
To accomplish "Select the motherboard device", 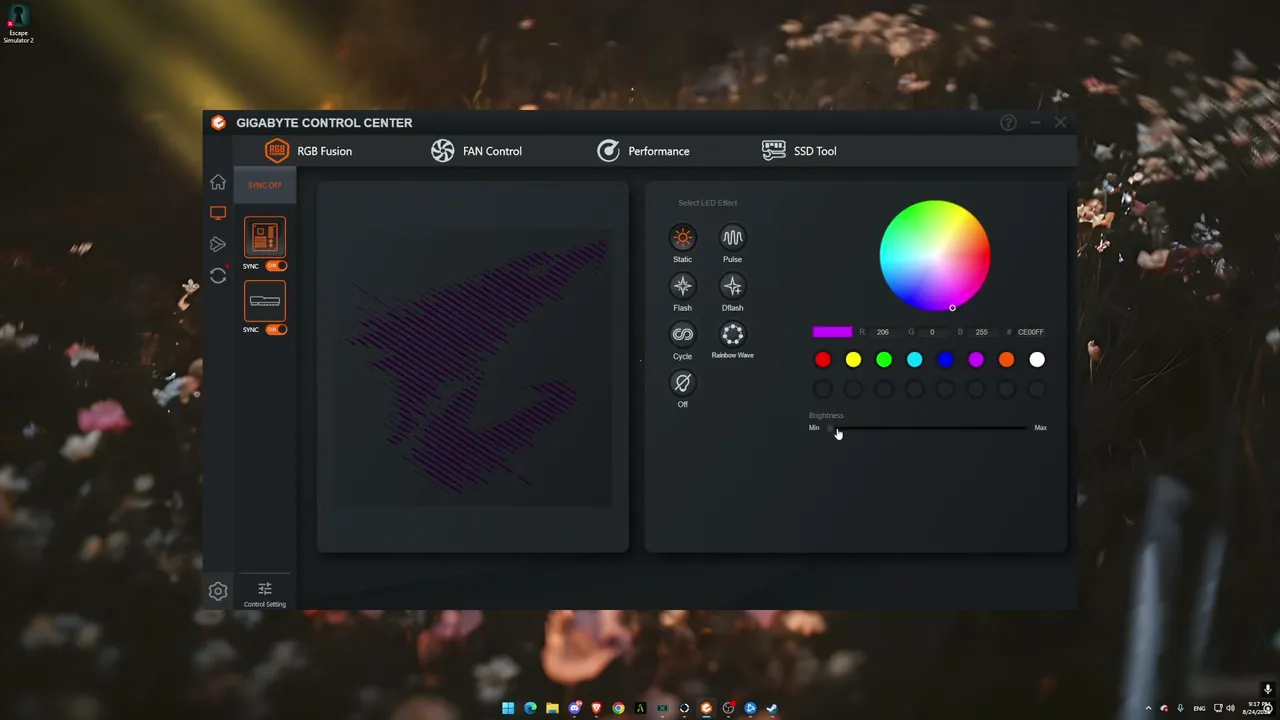I will (265, 237).
